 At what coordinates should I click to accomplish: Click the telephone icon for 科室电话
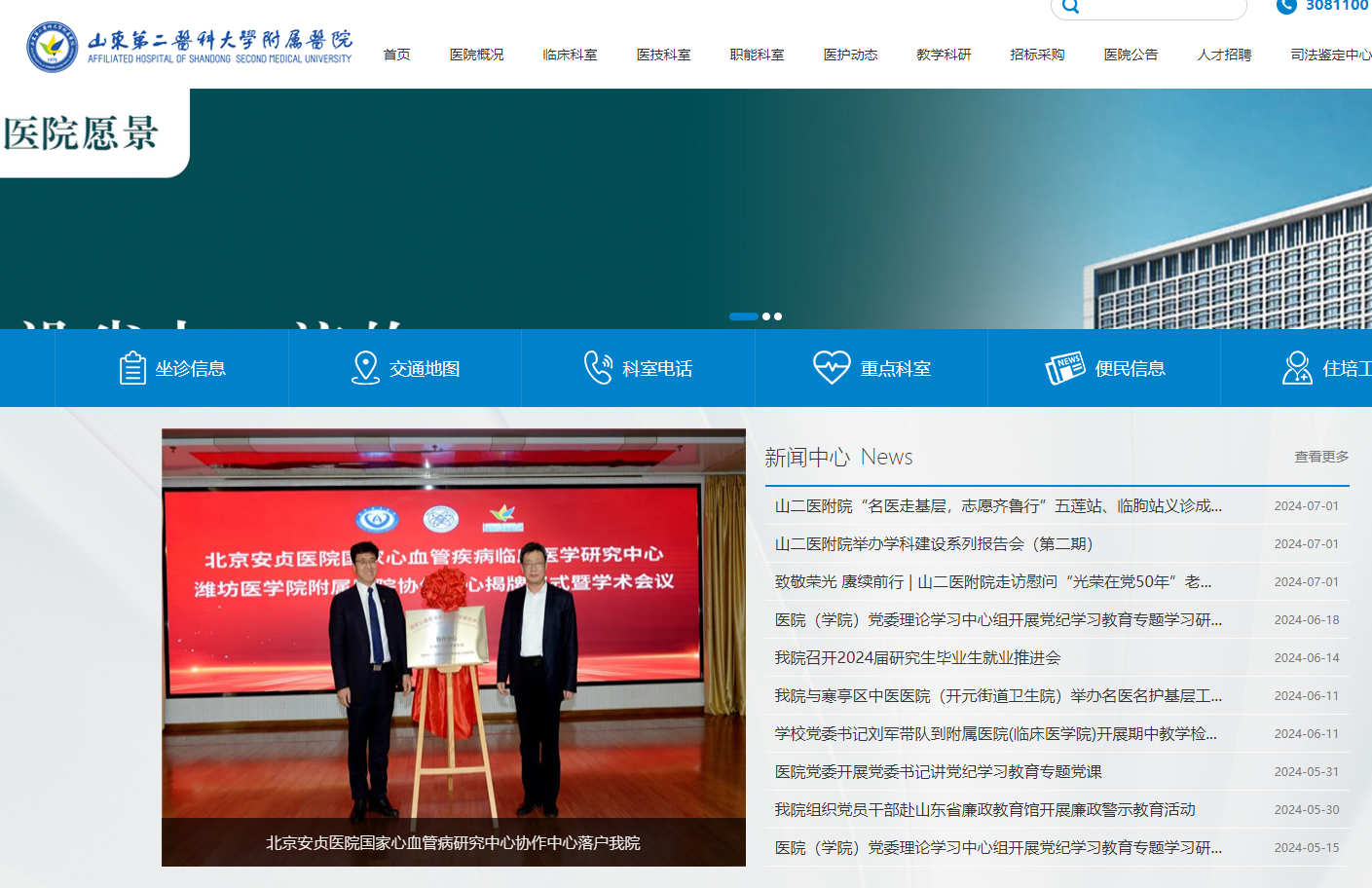coord(598,368)
